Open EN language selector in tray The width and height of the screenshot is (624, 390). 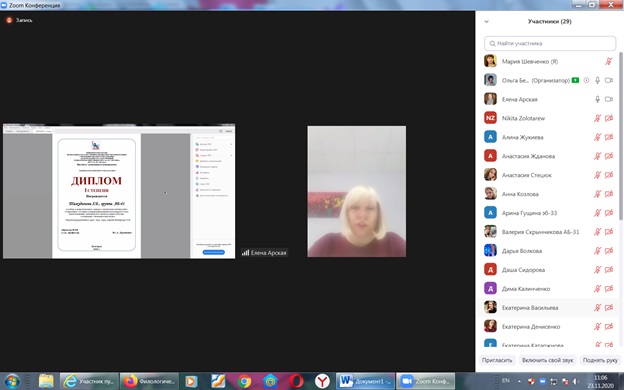click(506, 380)
